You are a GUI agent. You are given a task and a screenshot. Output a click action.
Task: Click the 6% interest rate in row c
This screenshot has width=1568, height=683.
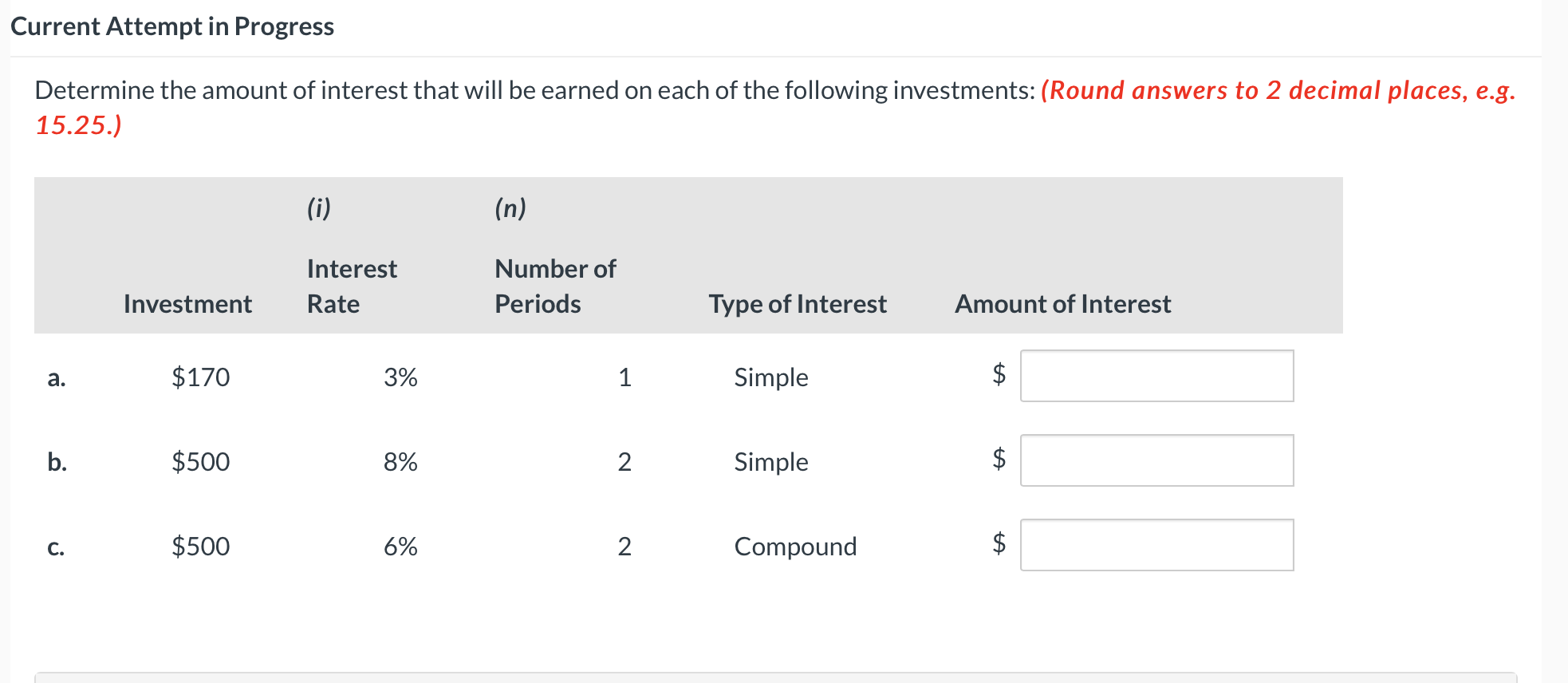[x=400, y=547]
